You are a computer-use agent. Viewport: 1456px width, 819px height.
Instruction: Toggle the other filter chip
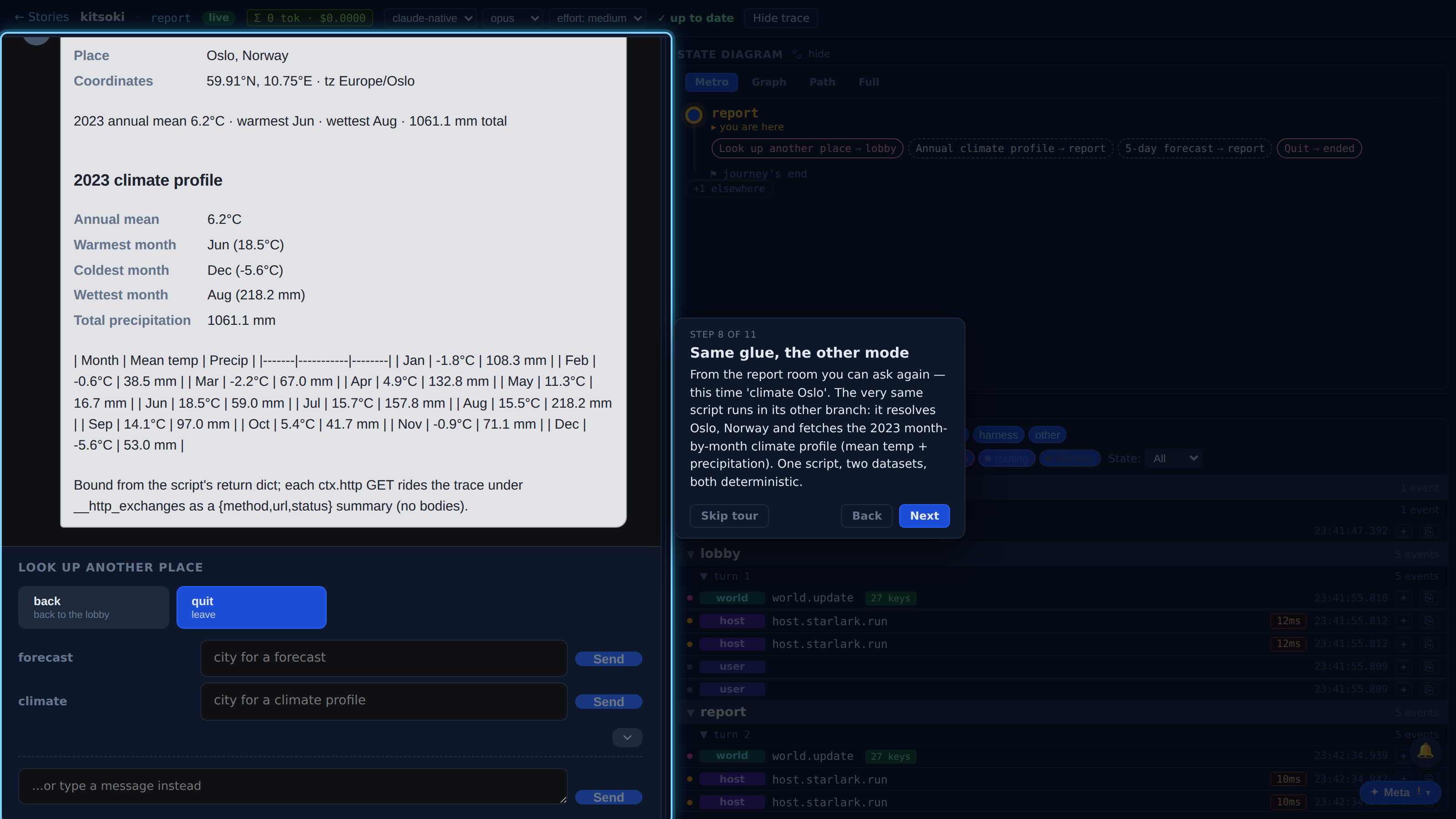coord(1047,435)
